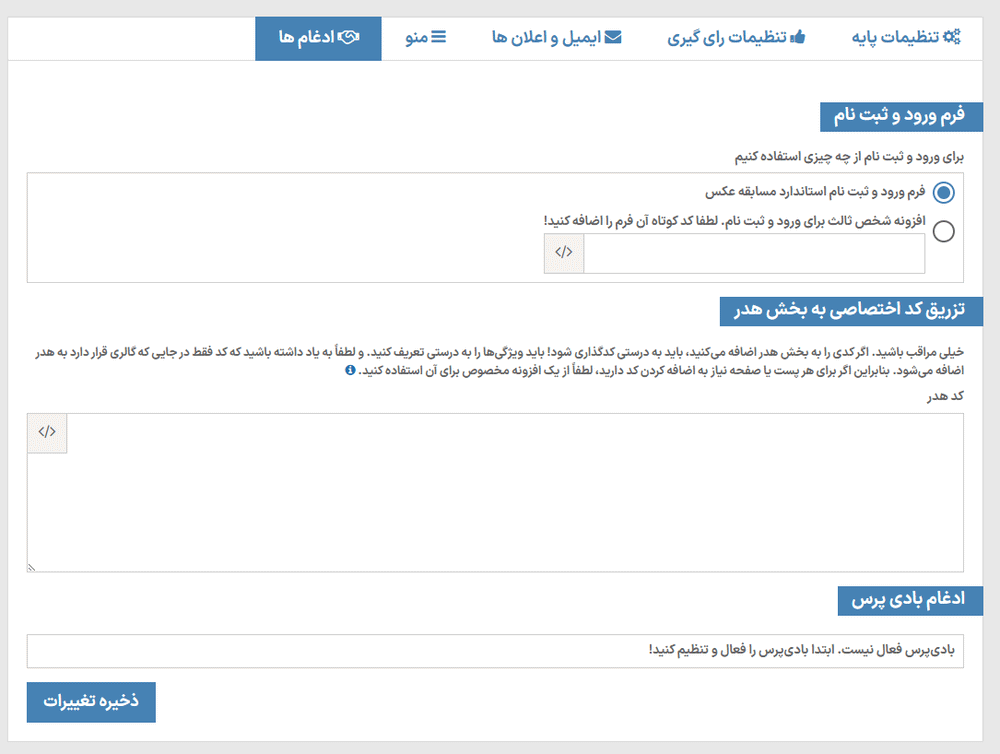Click the فرم ورود و ثبت نام heading

901,117
